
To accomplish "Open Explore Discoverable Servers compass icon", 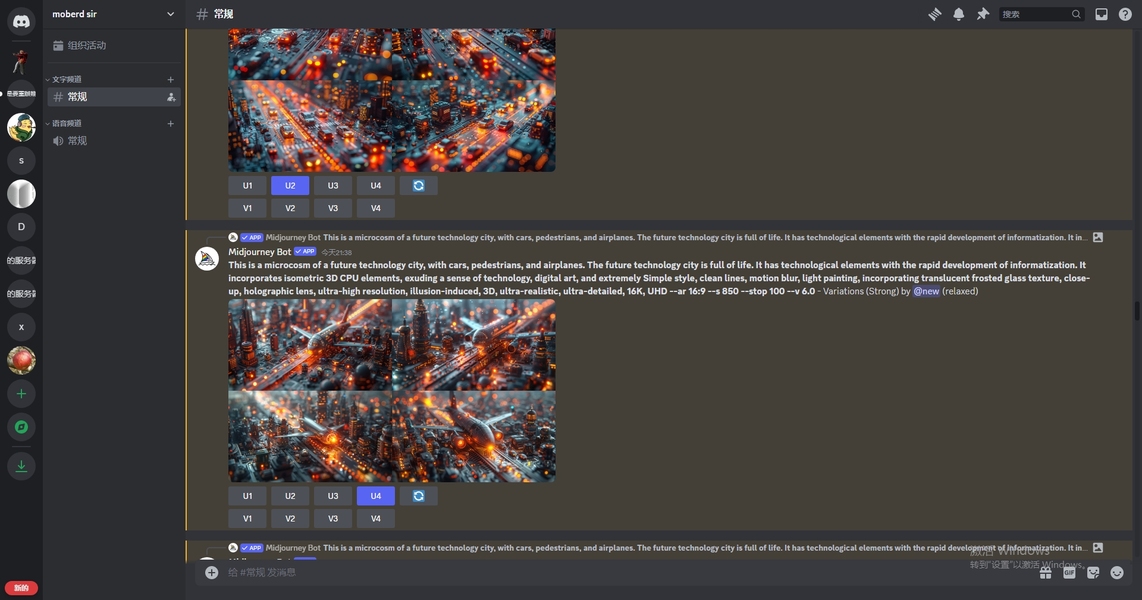I will [21, 427].
